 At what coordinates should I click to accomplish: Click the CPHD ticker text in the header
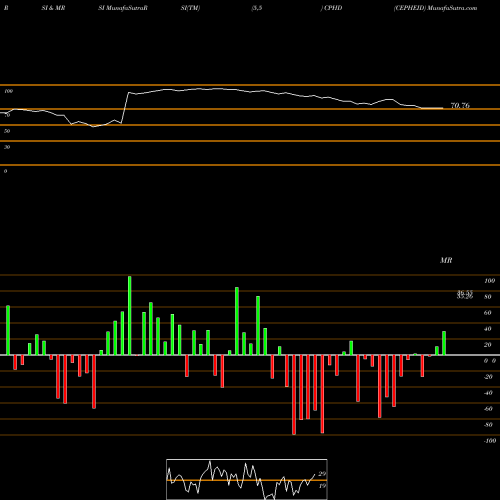tap(333, 8)
